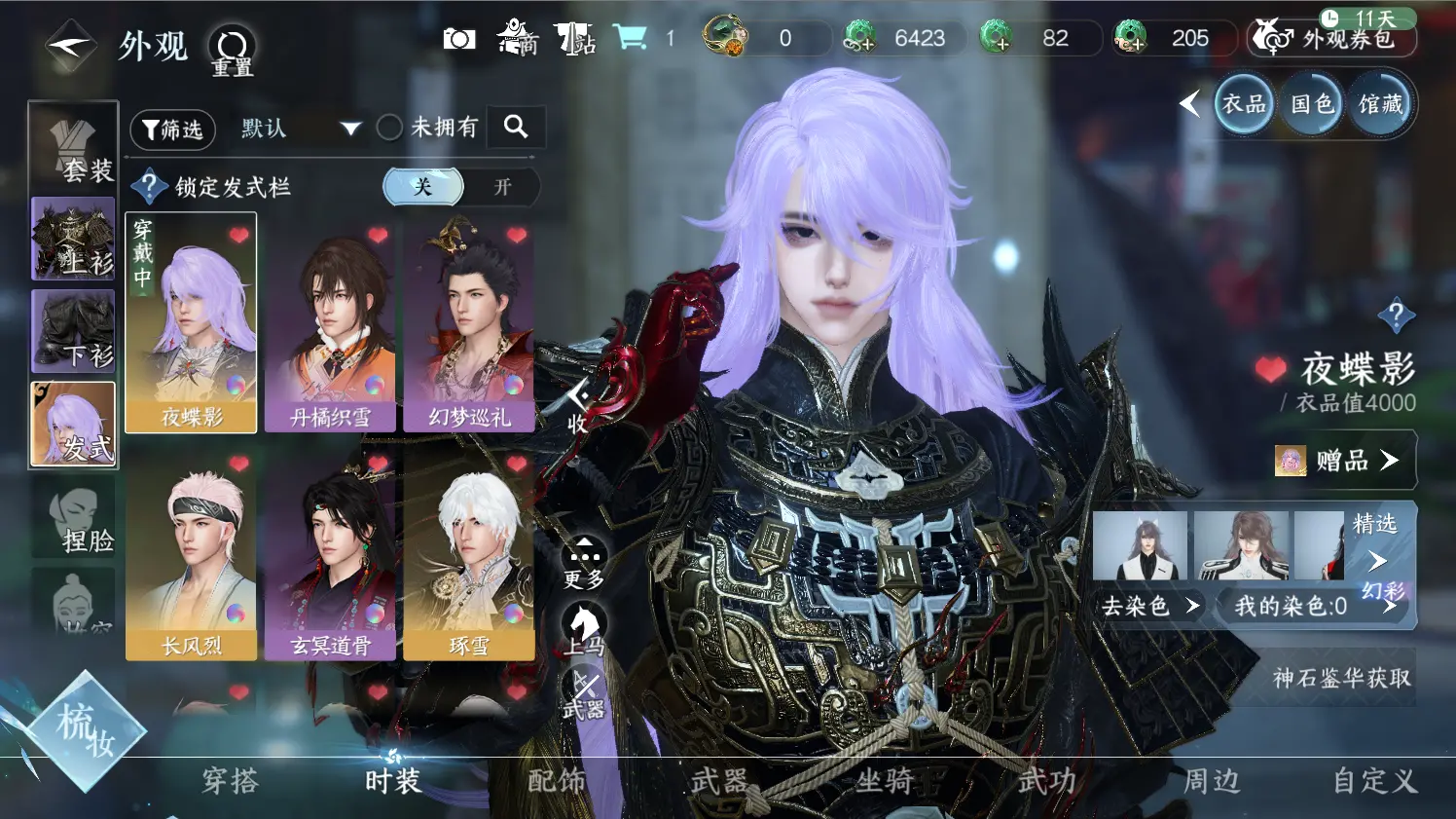Toggle favorite heart on 幻梦巡礼 card

(517, 235)
